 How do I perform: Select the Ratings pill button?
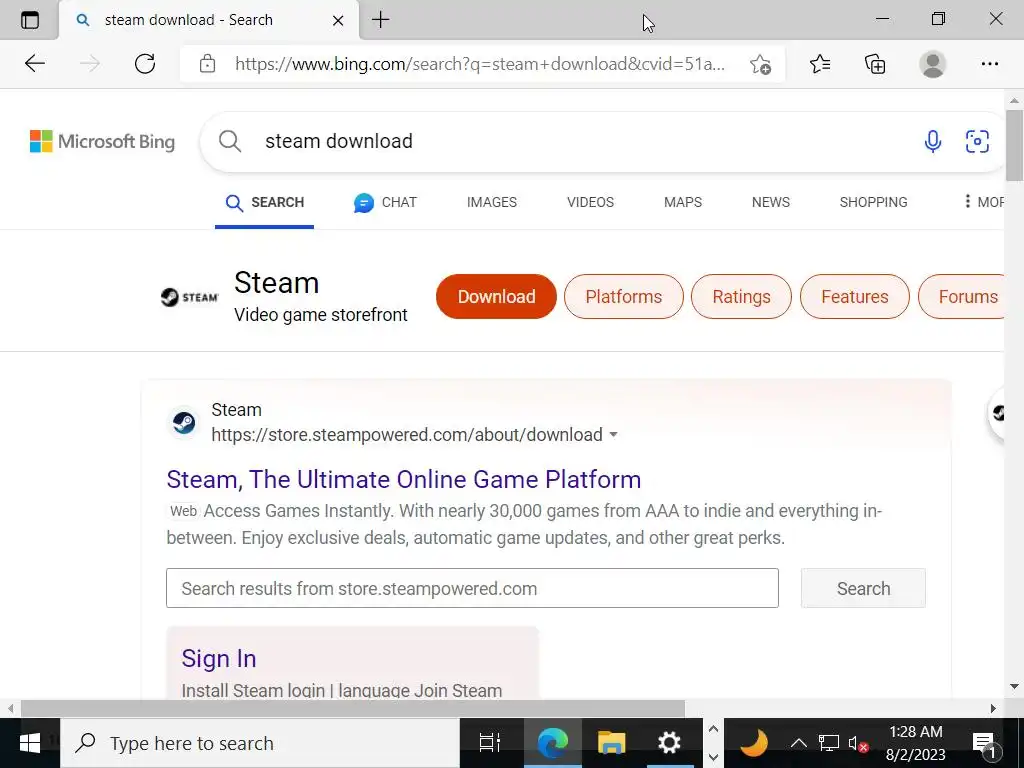[741, 296]
